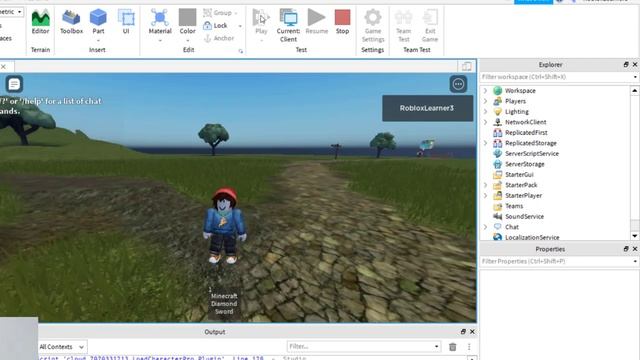Screen dimensions: 640x360
Task: Expand the StarterPack node
Action: coord(485,185)
